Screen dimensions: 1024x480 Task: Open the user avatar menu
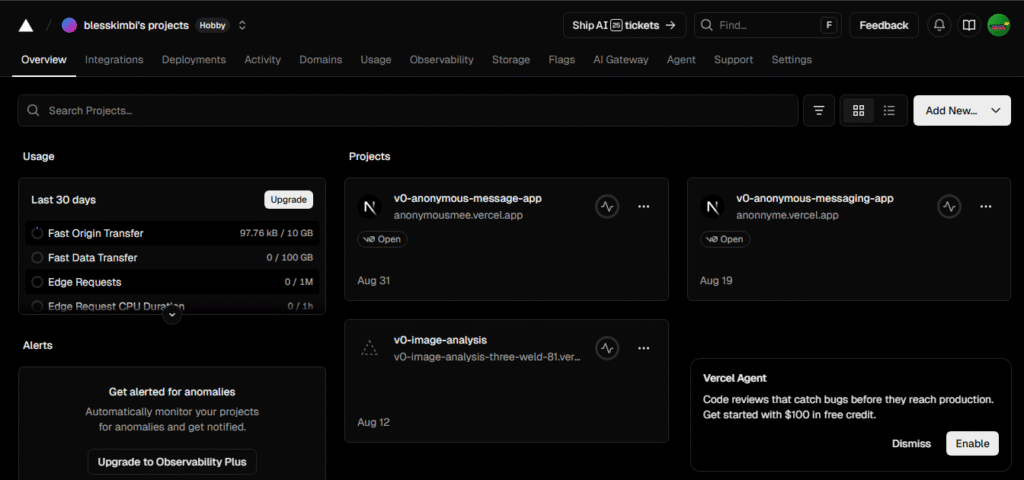(998, 25)
